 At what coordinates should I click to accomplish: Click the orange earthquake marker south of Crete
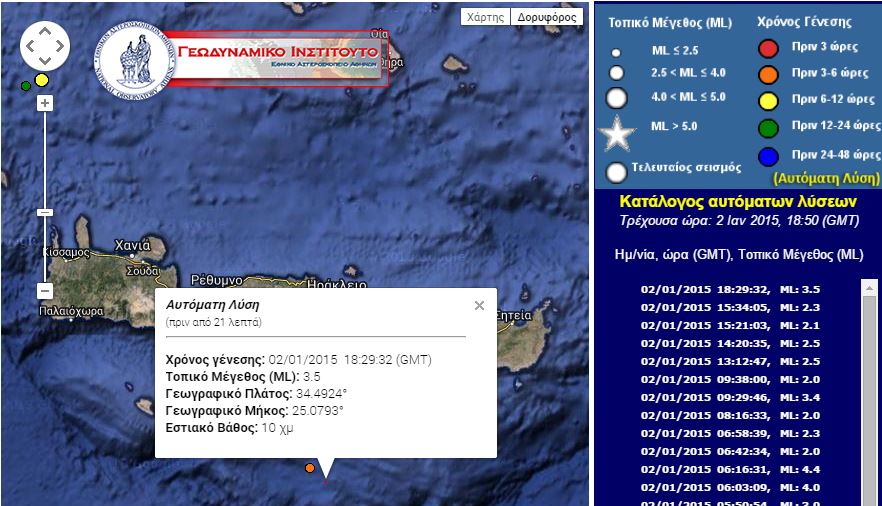(310, 468)
